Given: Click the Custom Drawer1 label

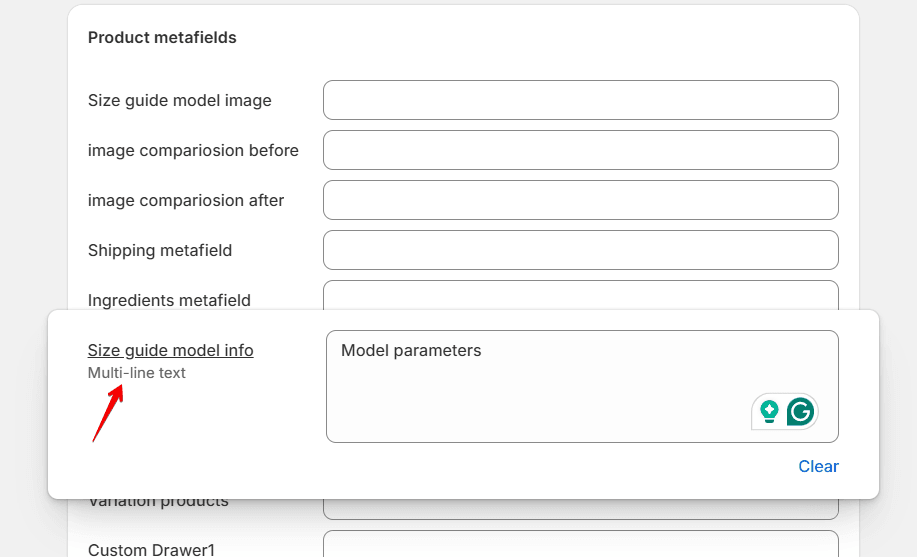Looking at the screenshot, I should (x=151, y=549).
